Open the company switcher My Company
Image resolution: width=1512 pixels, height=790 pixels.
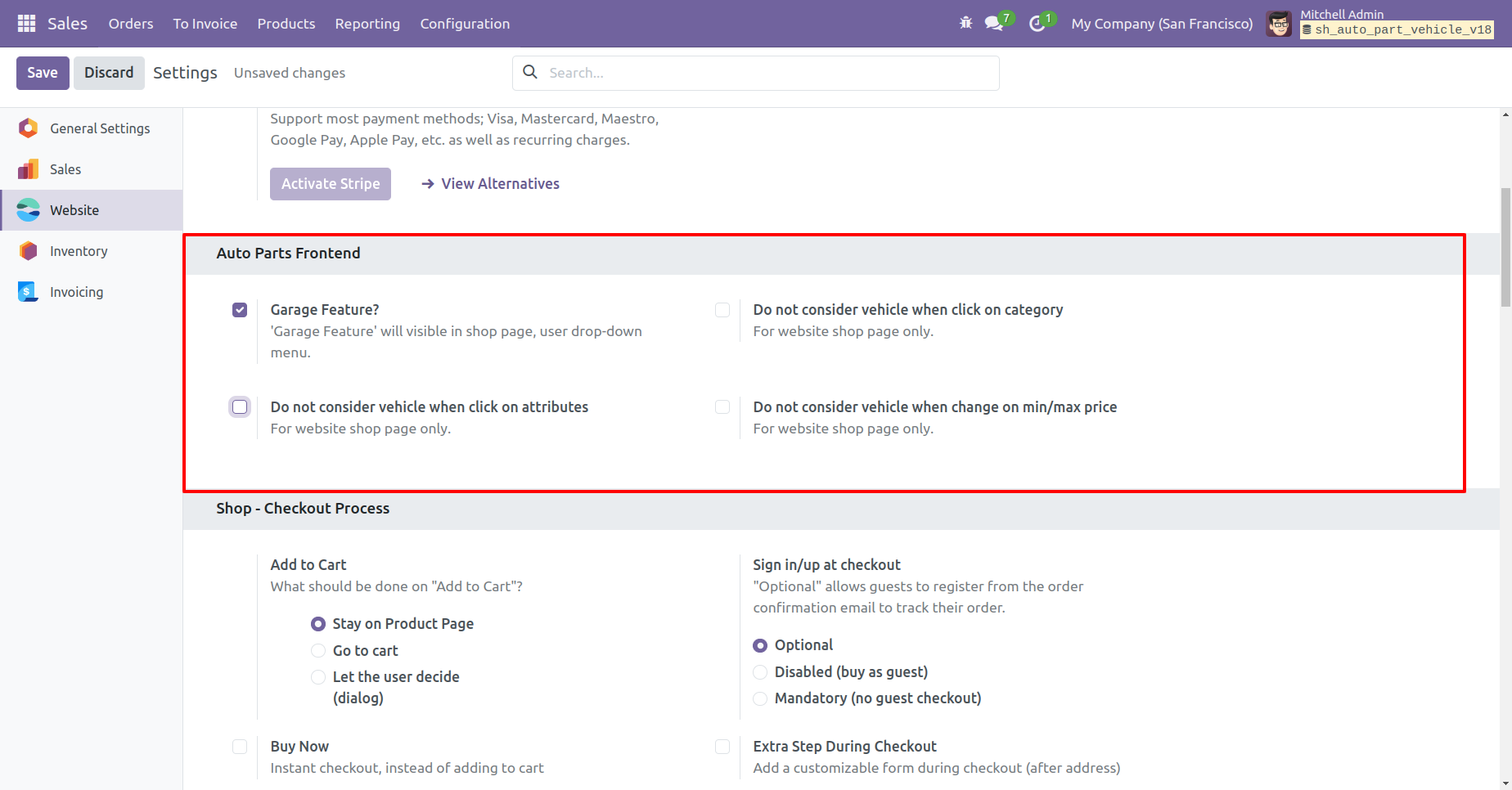pyautogui.click(x=1162, y=24)
